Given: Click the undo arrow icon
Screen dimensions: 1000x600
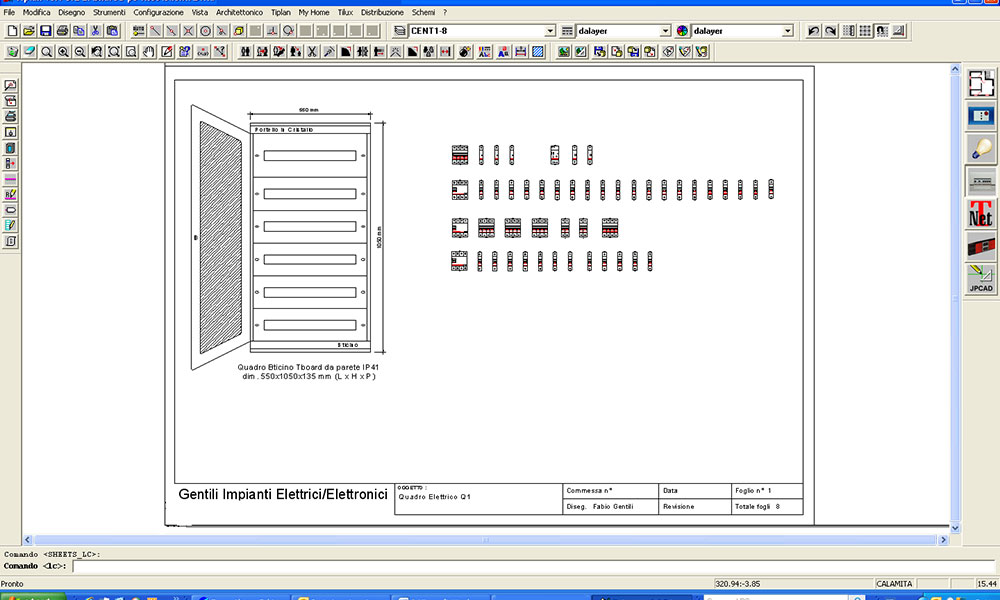Looking at the screenshot, I should (813, 31).
